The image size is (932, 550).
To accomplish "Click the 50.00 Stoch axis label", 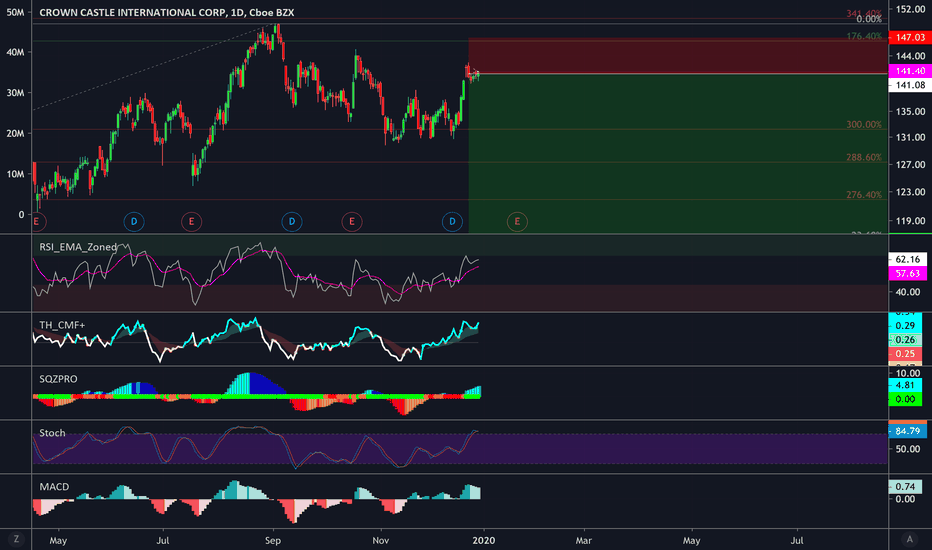I will [x=908, y=449].
